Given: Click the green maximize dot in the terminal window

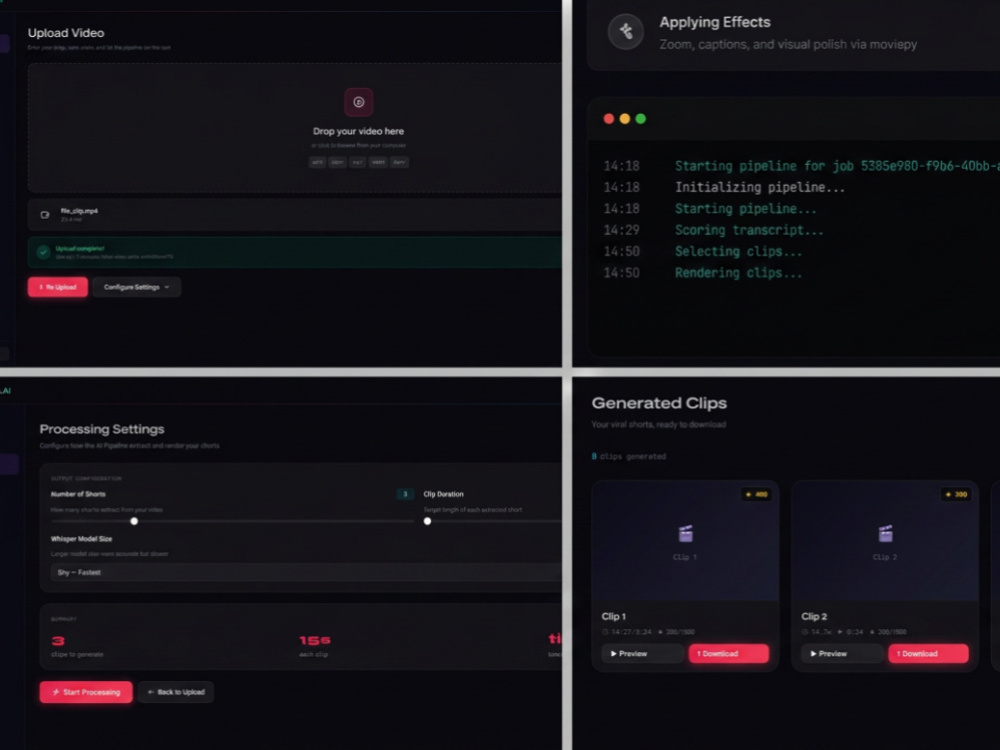Looking at the screenshot, I should pyautogui.click(x=640, y=119).
